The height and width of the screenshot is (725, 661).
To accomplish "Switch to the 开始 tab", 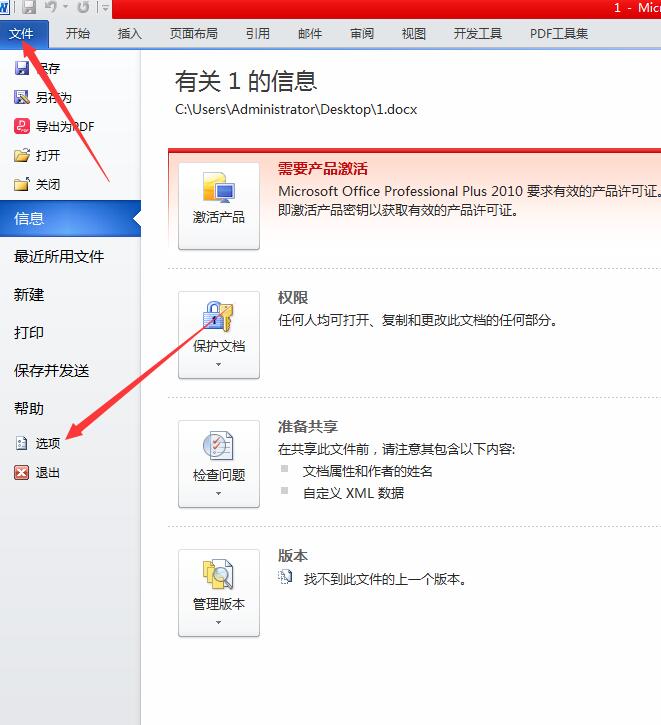I will click(77, 34).
